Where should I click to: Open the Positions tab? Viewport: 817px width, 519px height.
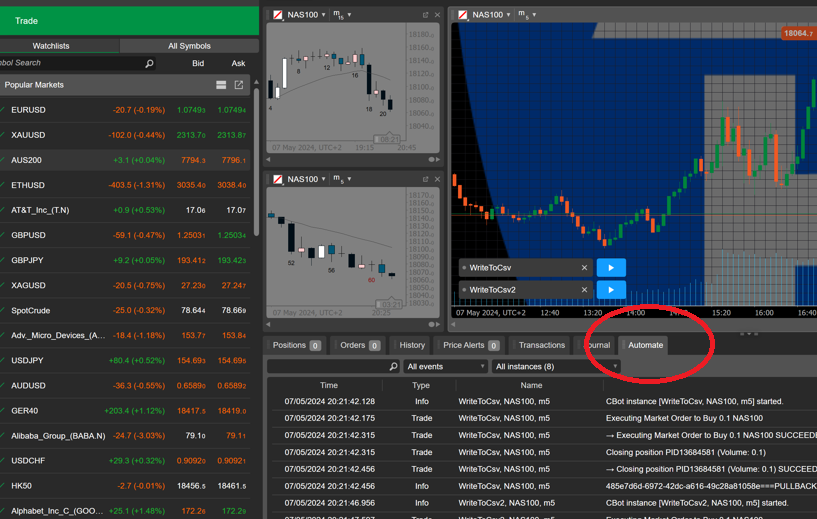click(x=295, y=345)
